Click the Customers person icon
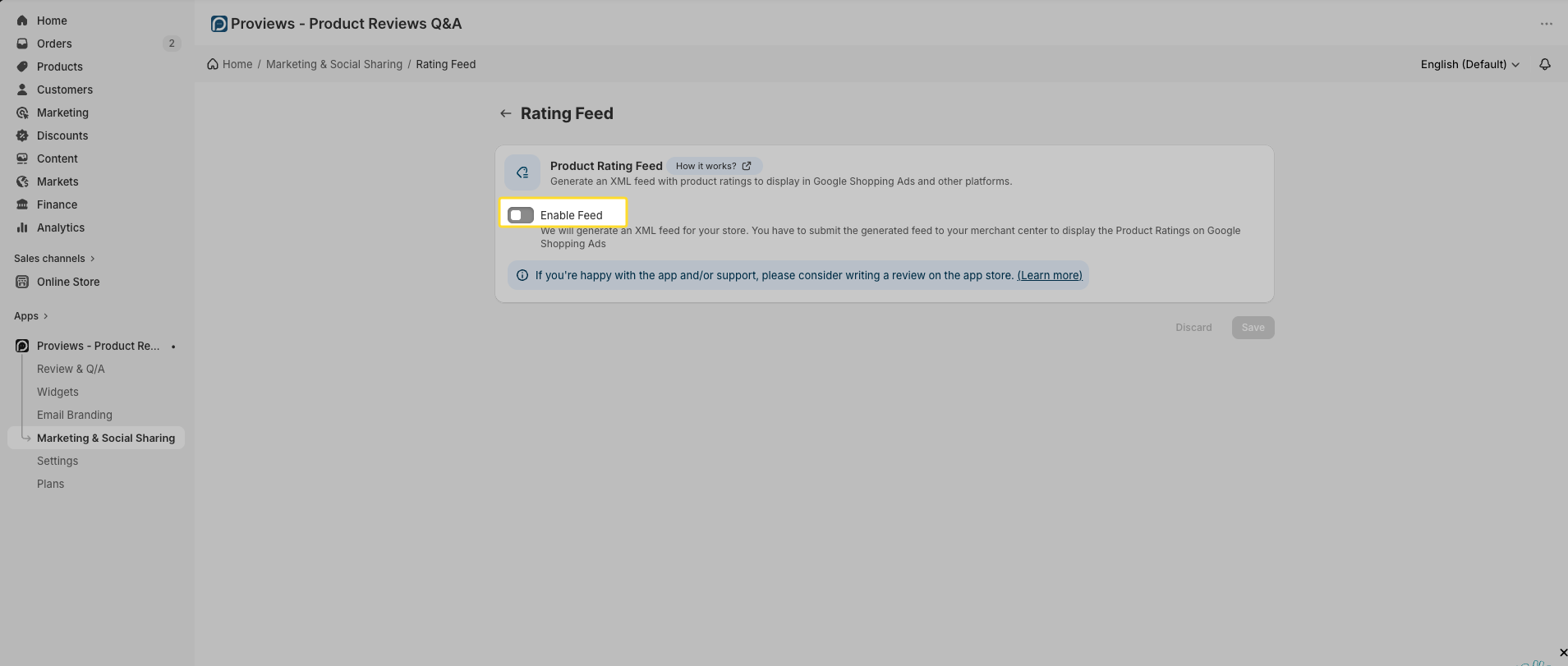Image resolution: width=1568 pixels, height=666 pixels. (22, 90)
